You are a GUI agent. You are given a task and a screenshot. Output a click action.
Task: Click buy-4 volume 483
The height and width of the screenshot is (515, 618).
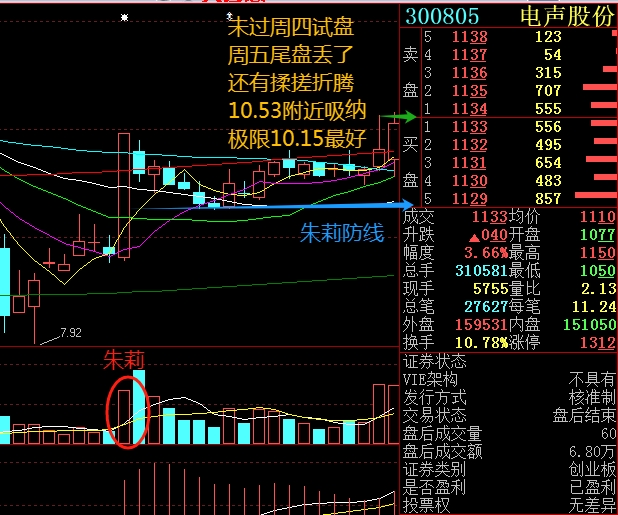(x=548, y=181)
